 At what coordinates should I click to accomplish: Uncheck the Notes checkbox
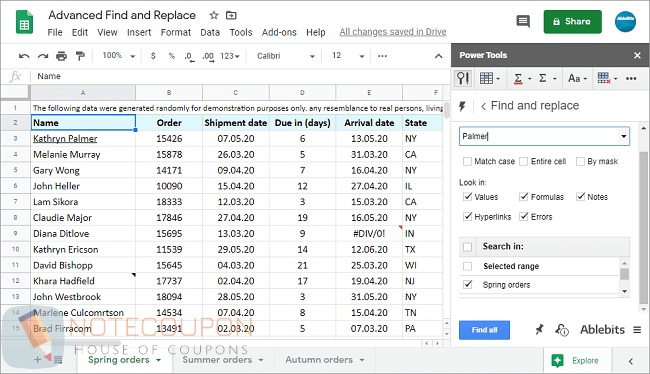pos(581,197)
